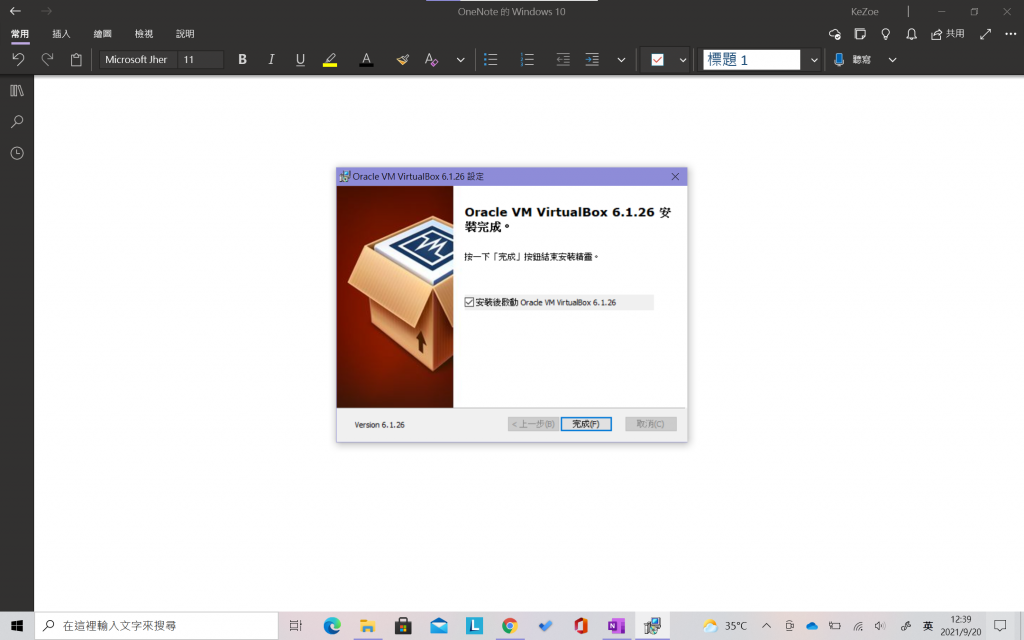Select the format painter brush
Screen dimensions: 1024x640
point(402,59)
